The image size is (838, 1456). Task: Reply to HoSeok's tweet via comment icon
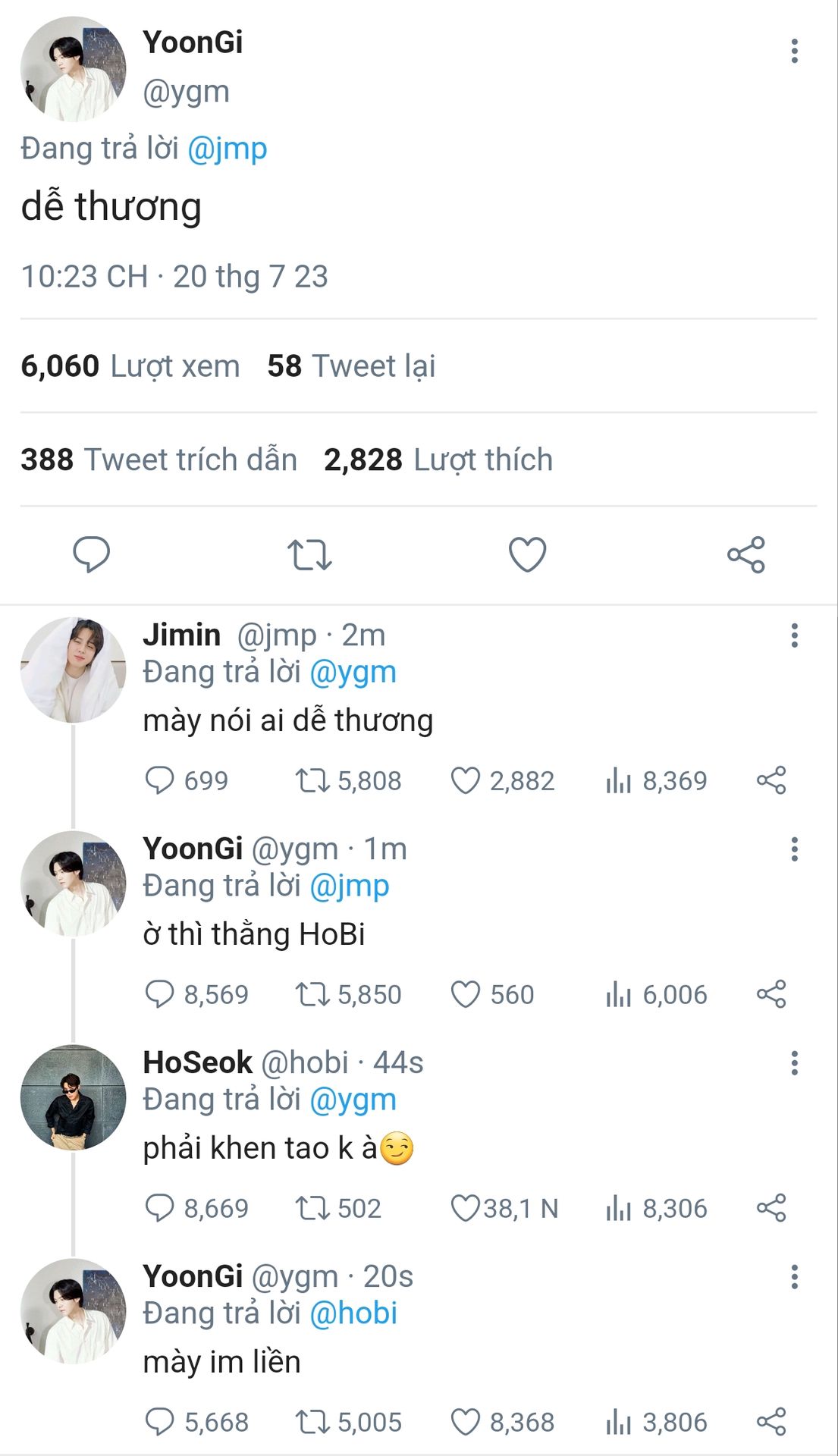[159, 1208]
